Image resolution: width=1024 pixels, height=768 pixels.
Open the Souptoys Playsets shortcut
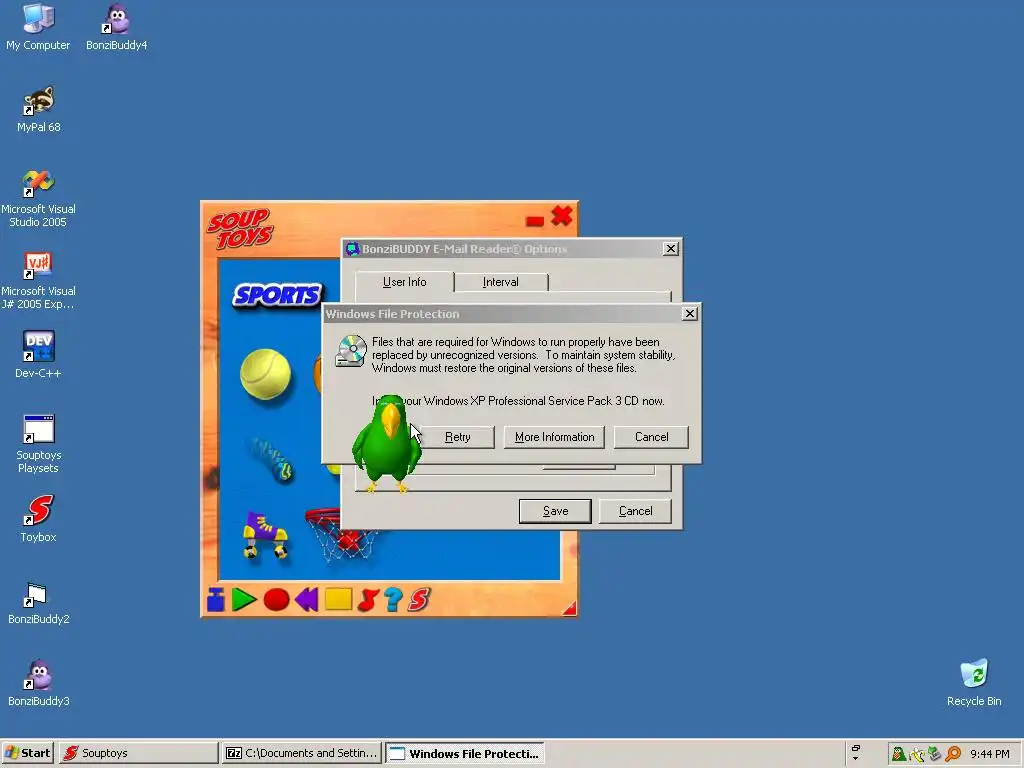pyautogui.click(x=38, y=443)
